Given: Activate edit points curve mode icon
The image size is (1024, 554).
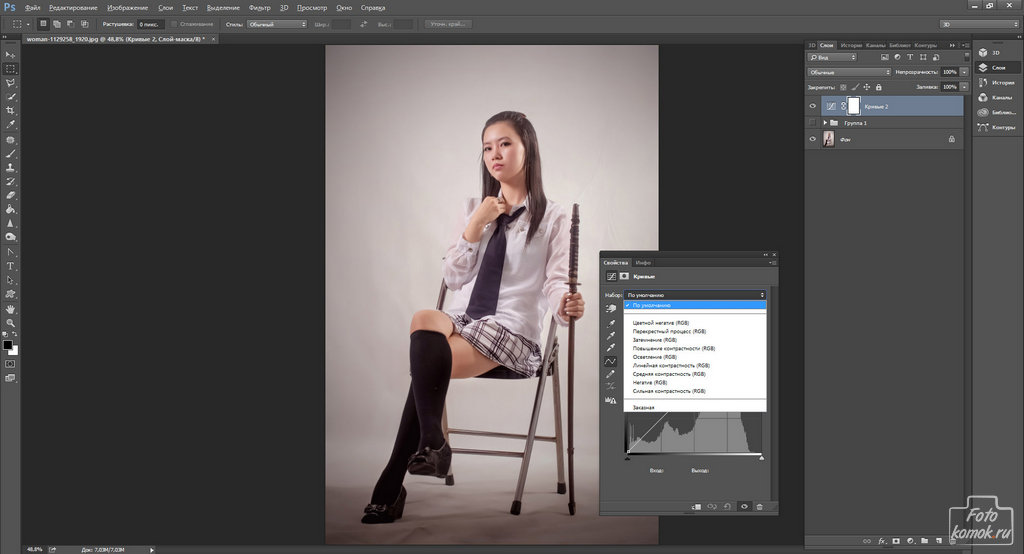Looking at the screenshot, I should point(611,361).
